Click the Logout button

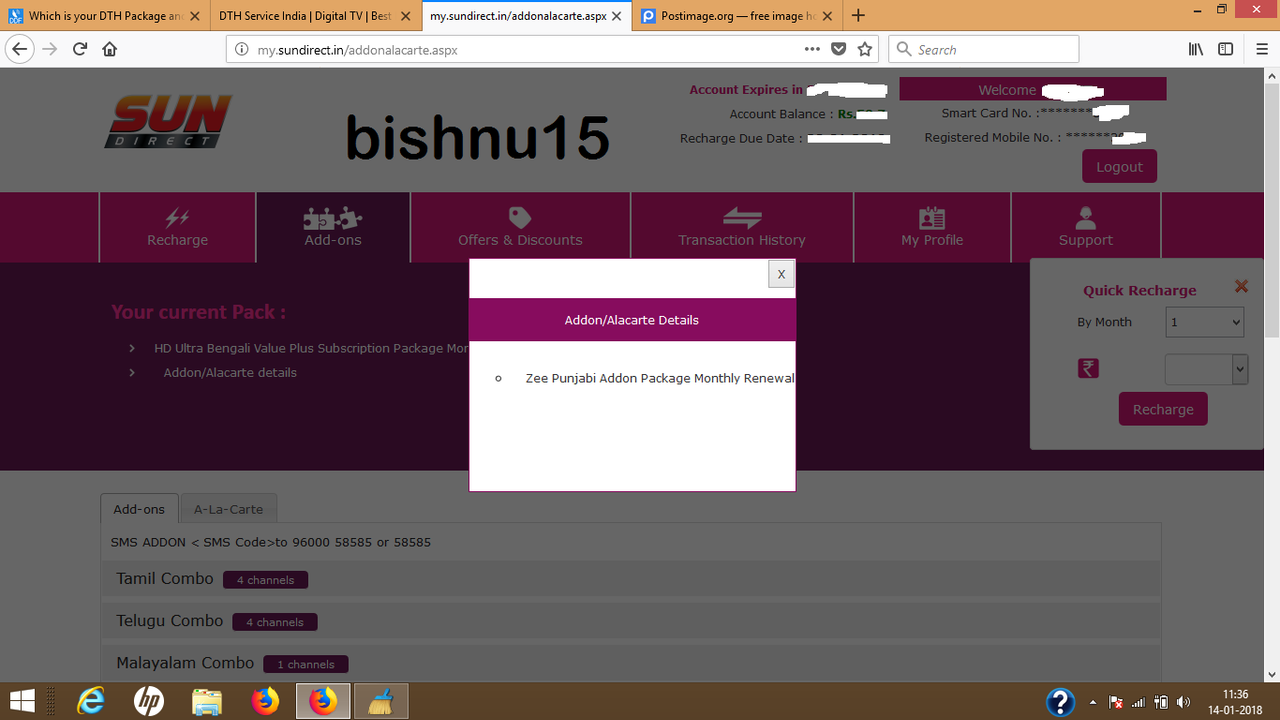point(1119,167)
